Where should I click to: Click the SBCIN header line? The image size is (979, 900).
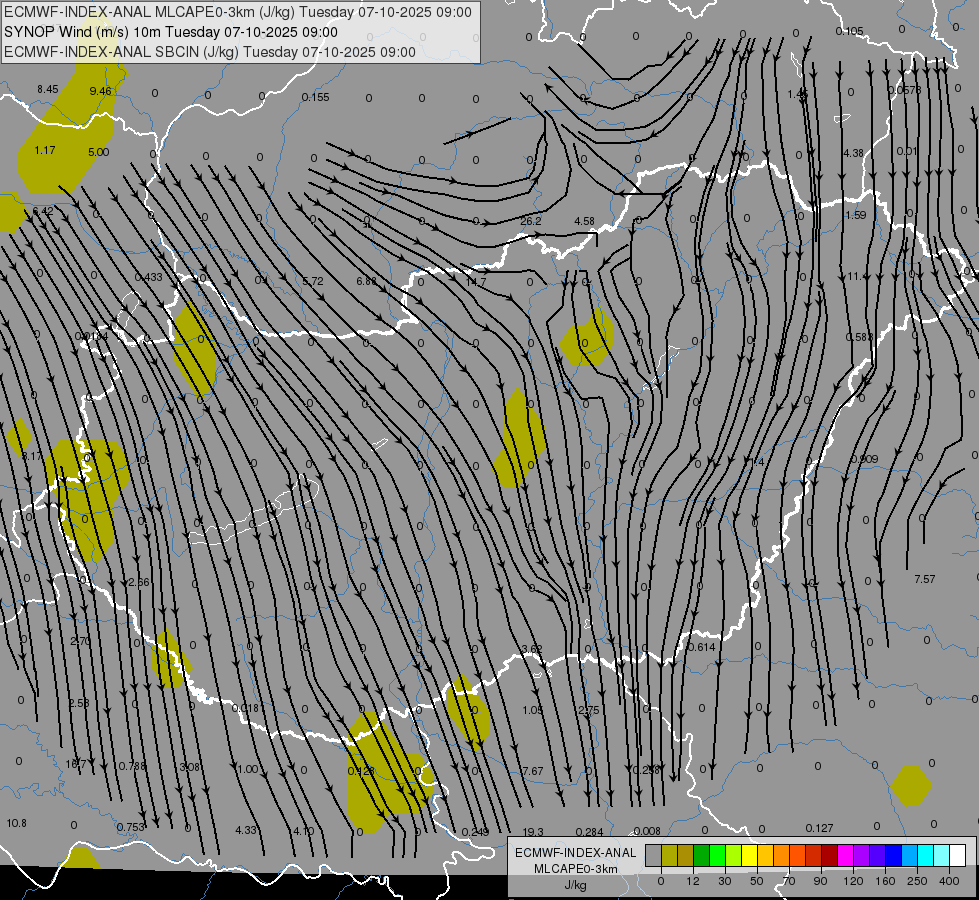tap(209, 52)
